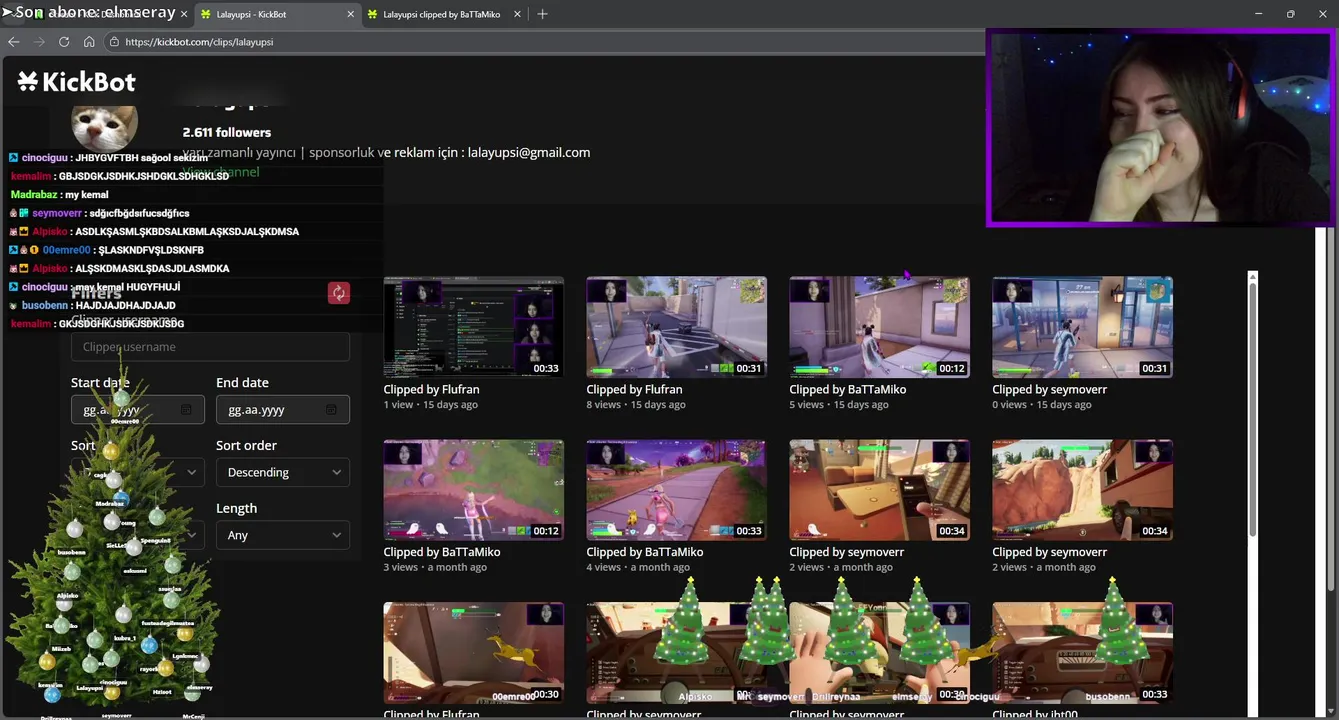Open the browser home page

coord(89,42)
